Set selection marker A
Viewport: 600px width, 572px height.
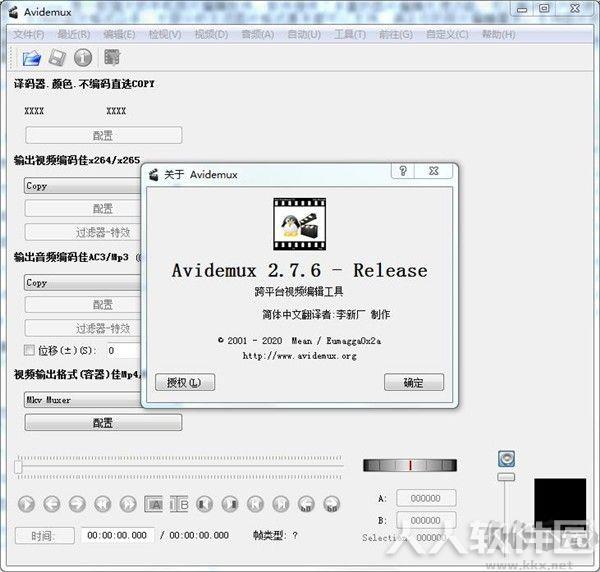[153, 504]
